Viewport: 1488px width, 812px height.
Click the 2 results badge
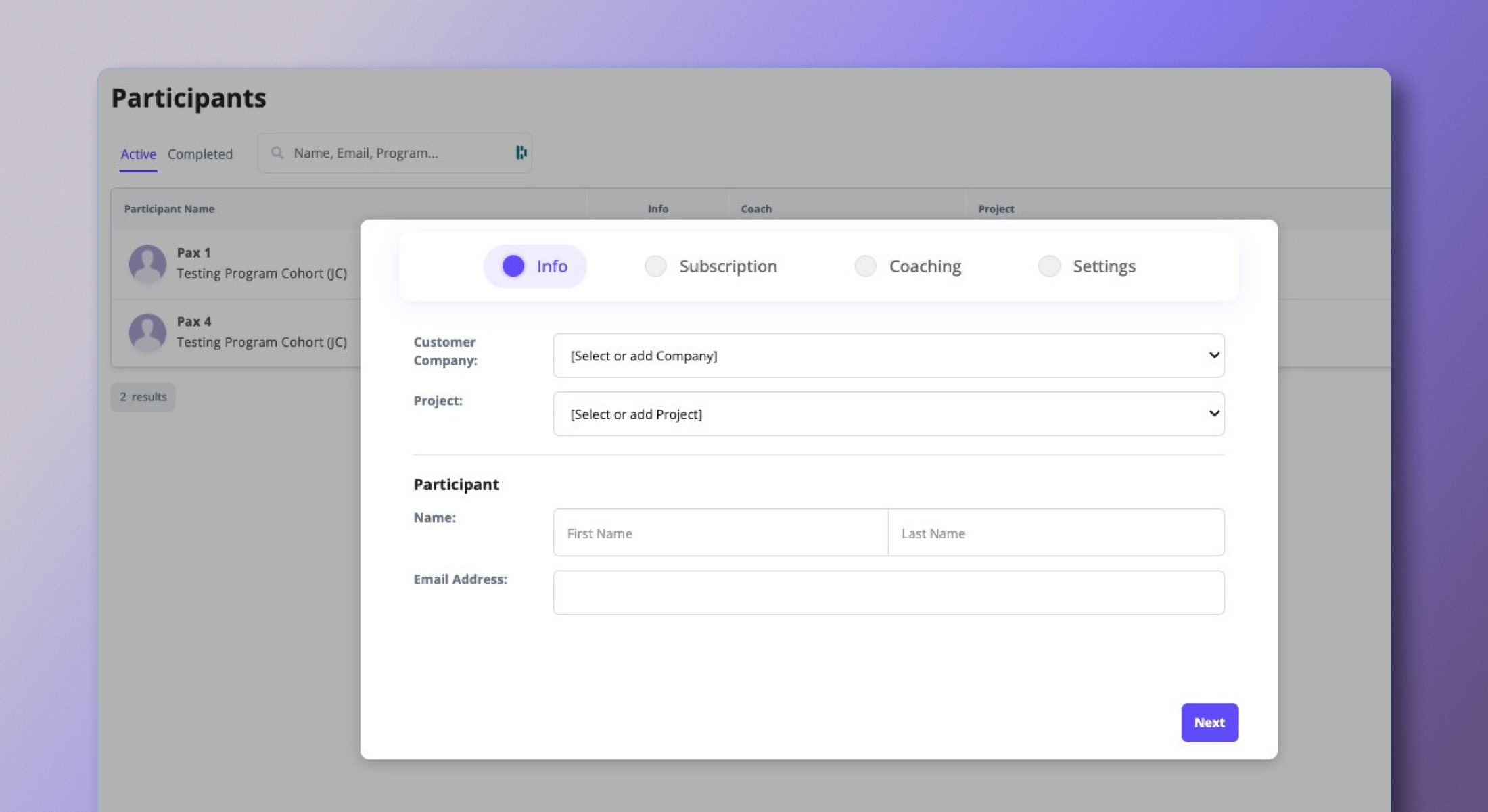click(143, 397)
